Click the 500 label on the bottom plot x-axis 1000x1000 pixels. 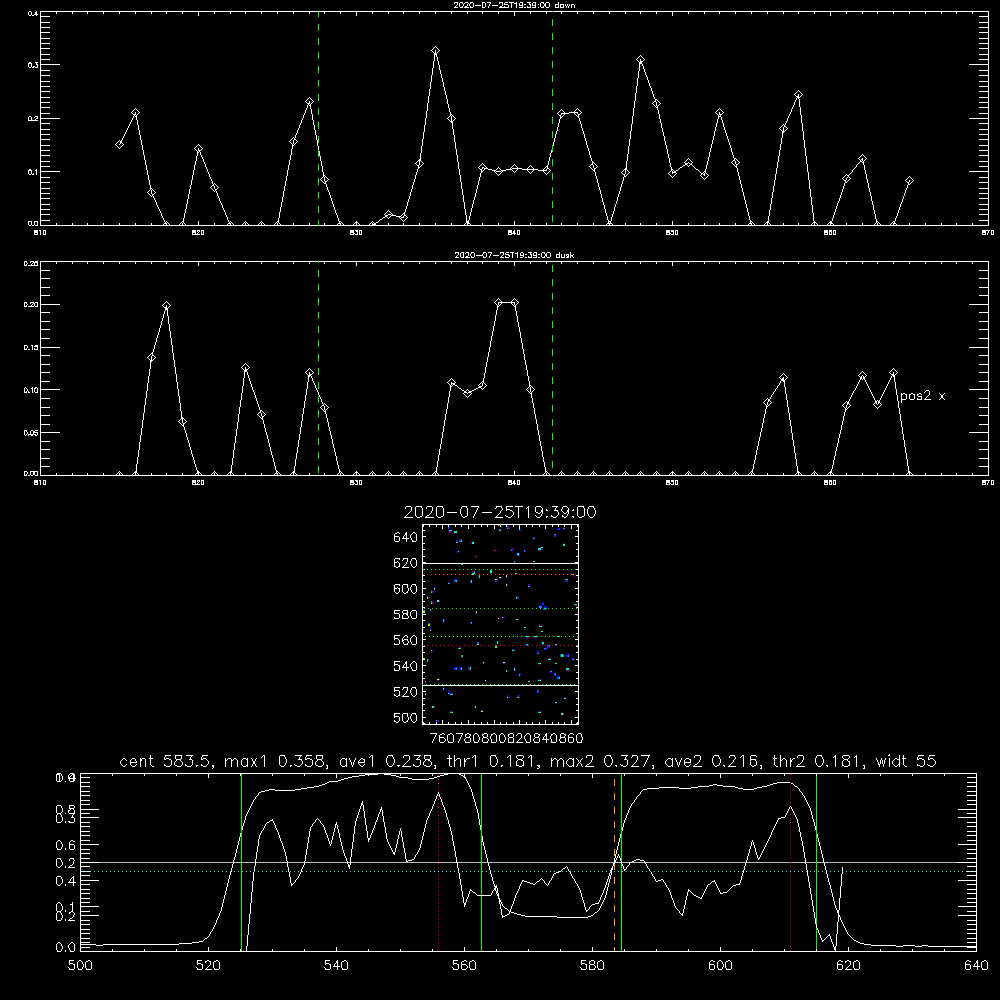(80, 966)
